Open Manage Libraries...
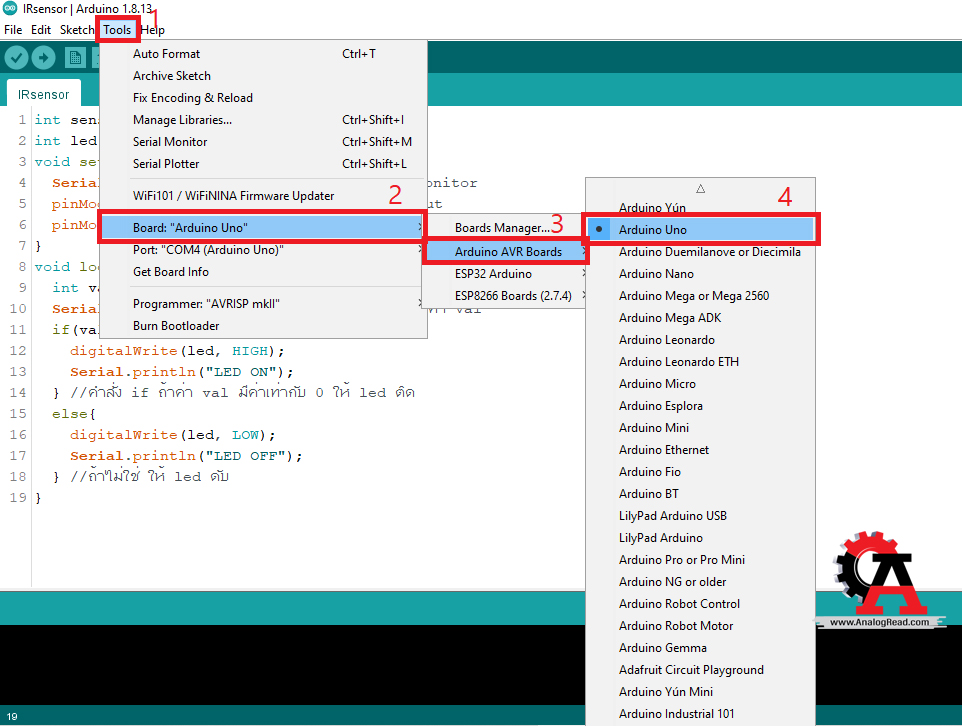The image size is (962, 726). point(263,120)
